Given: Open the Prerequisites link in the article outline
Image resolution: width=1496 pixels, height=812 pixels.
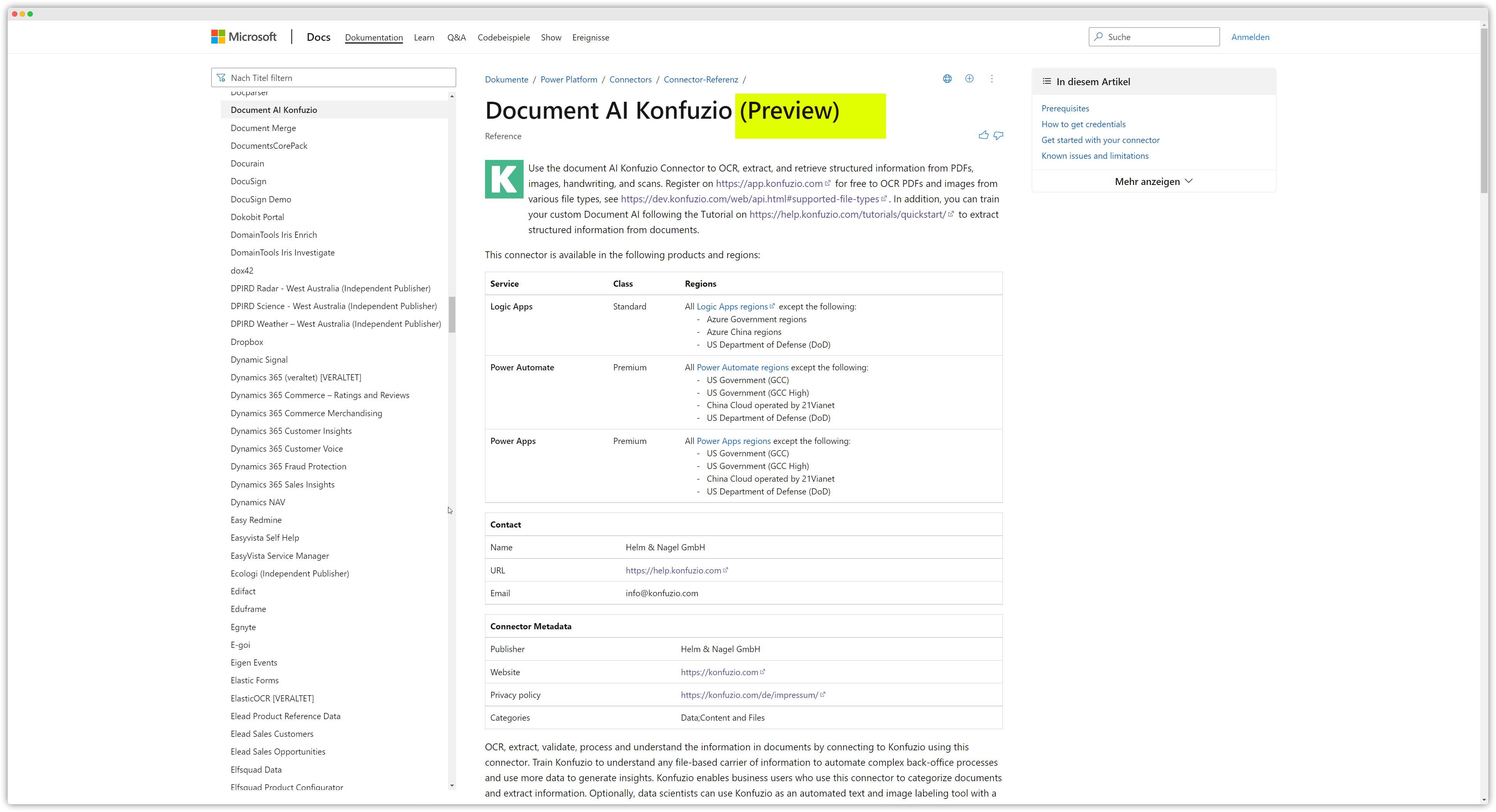Looking at the screenshot, I should coord(1065,108).
